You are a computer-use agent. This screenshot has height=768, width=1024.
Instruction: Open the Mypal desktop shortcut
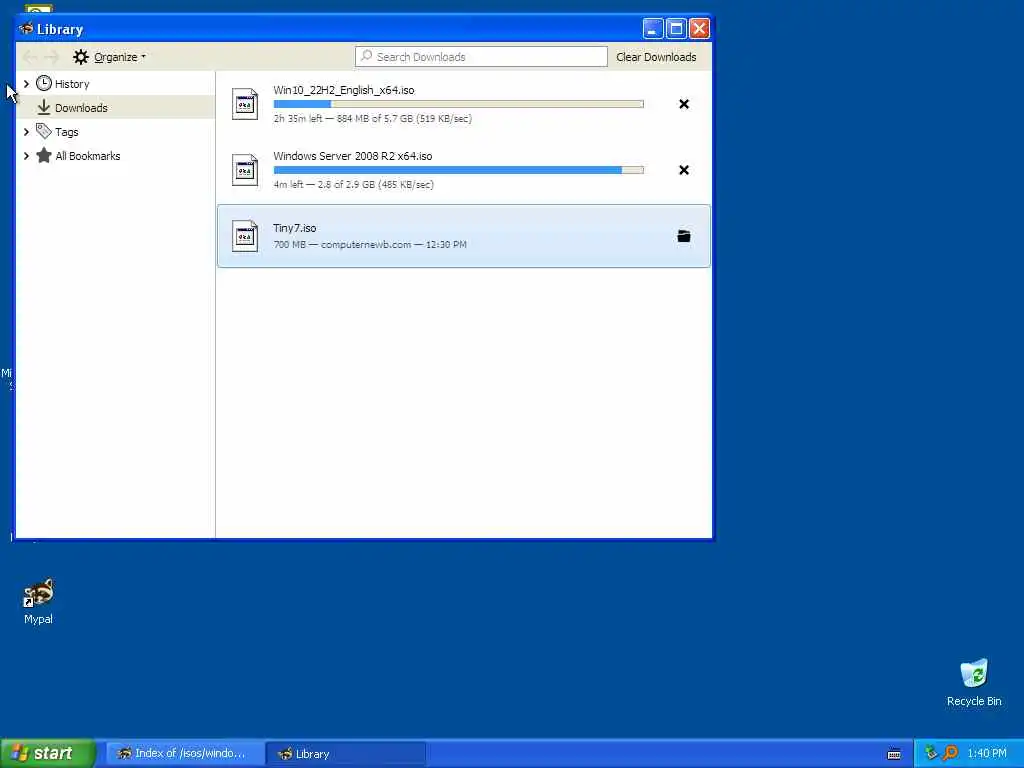coord(39,601)
